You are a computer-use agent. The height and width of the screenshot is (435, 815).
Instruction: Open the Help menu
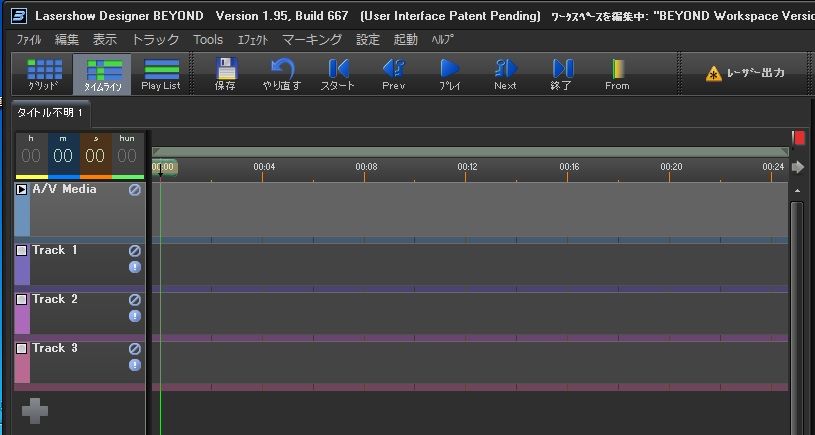point(442,39)
